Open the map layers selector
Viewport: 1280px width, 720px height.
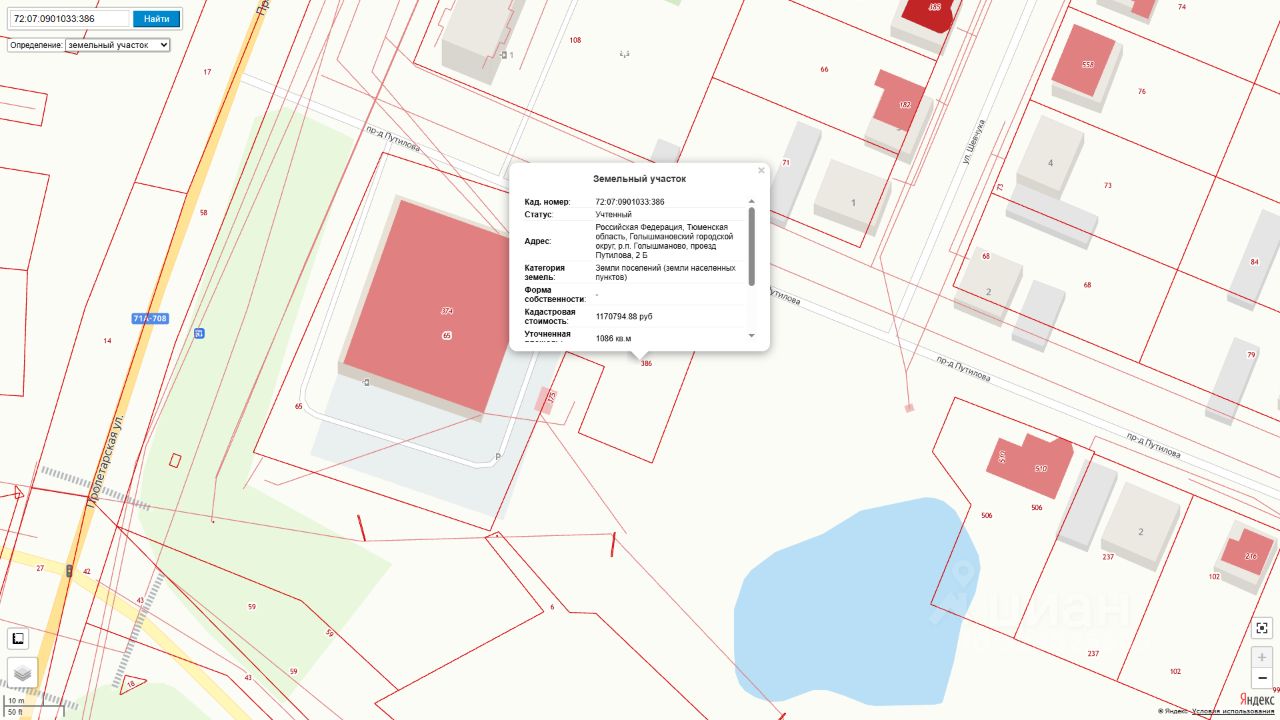(22, 673)
